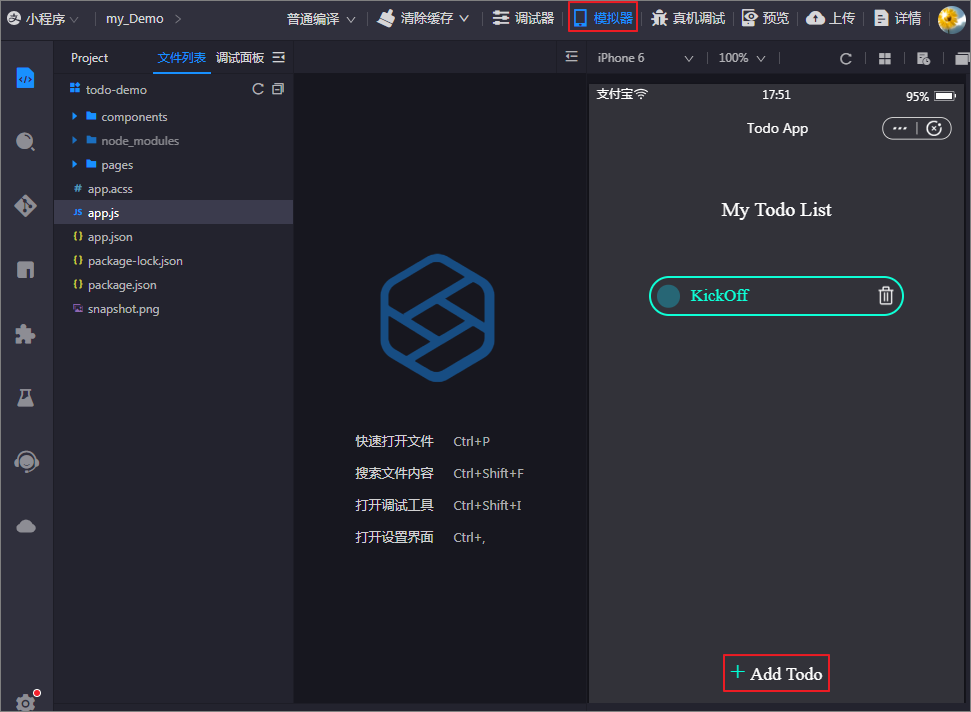Click the plus icon beside Add Todo
971x712 pixels.
click(x=737, y=672)
